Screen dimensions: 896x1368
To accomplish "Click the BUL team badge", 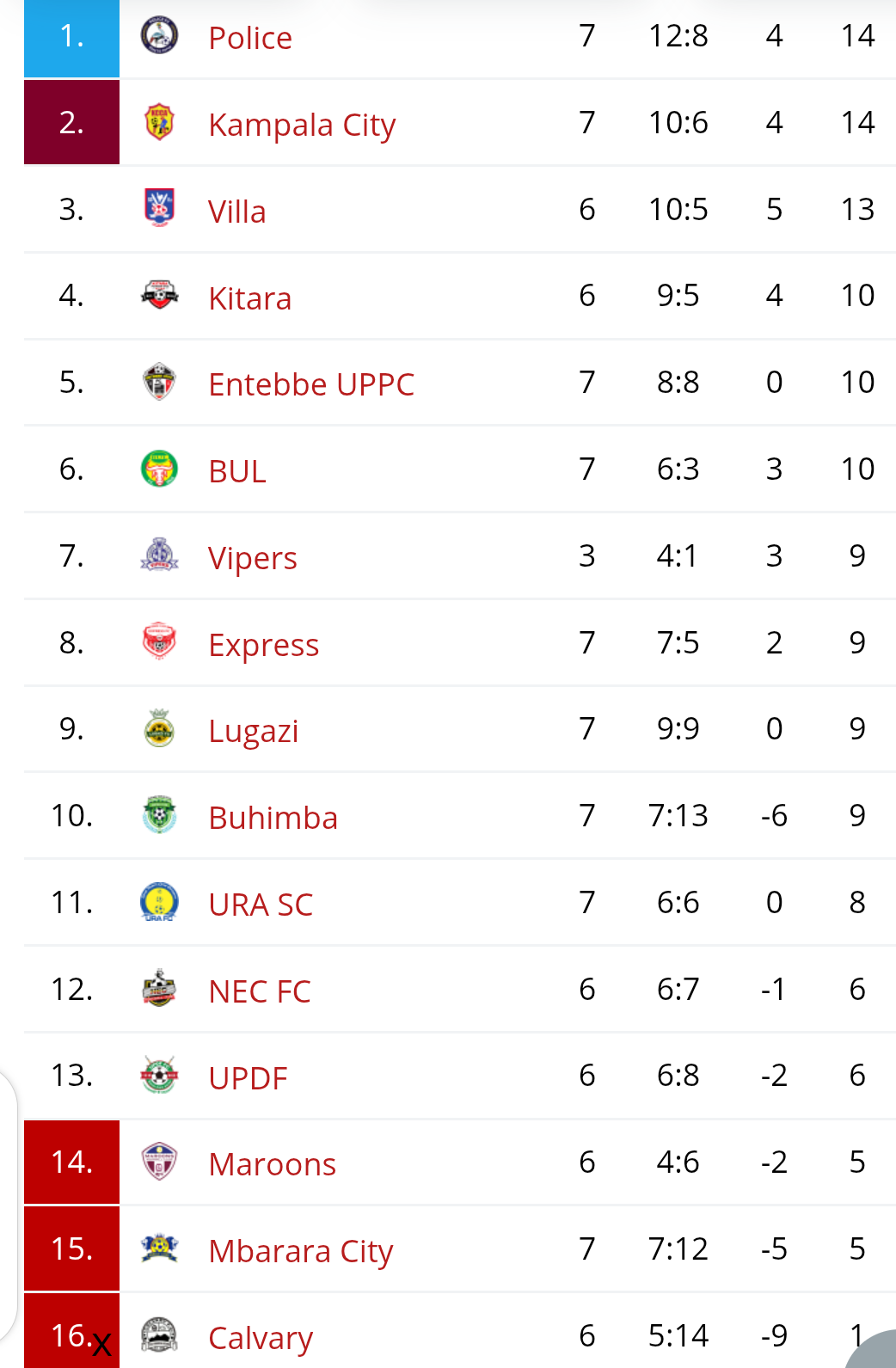I will (158, 469).
